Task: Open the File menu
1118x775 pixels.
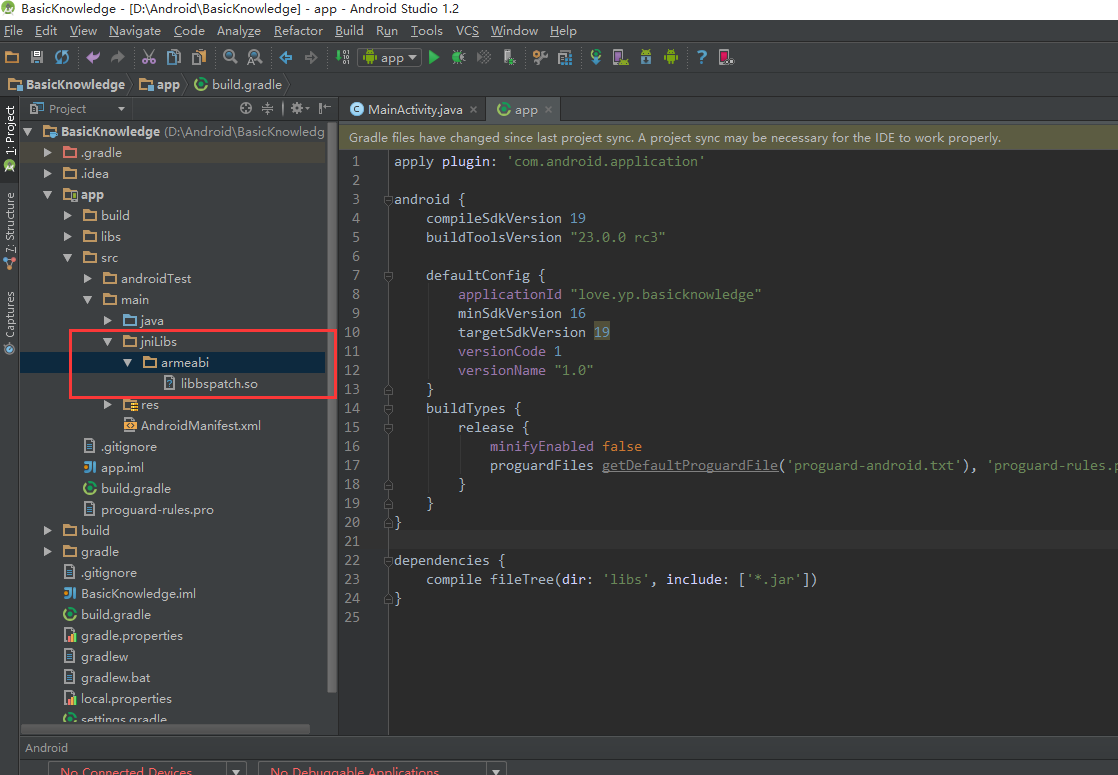Action: tap(14, 31)
